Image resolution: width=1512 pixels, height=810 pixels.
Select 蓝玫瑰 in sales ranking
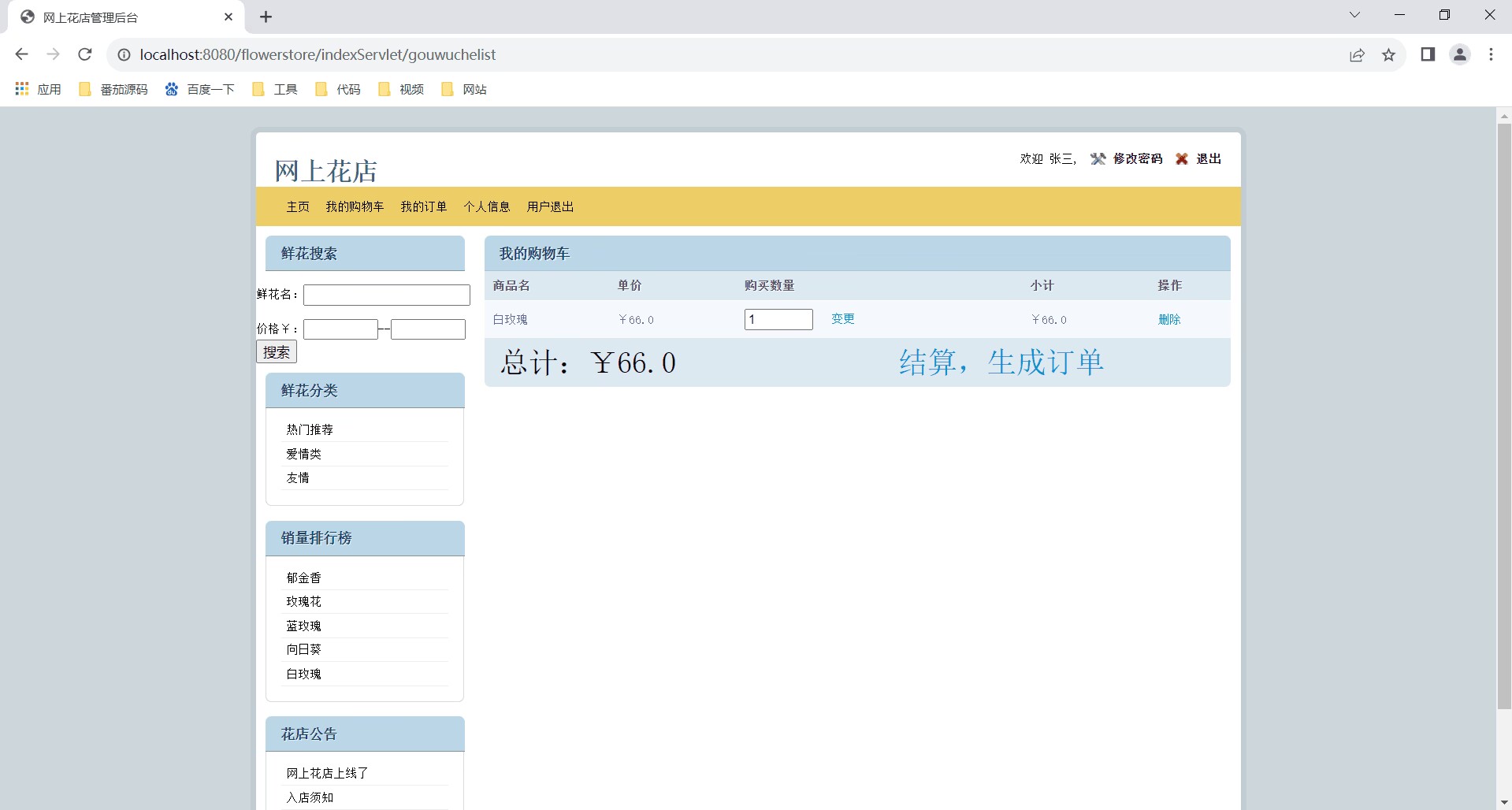304,626
